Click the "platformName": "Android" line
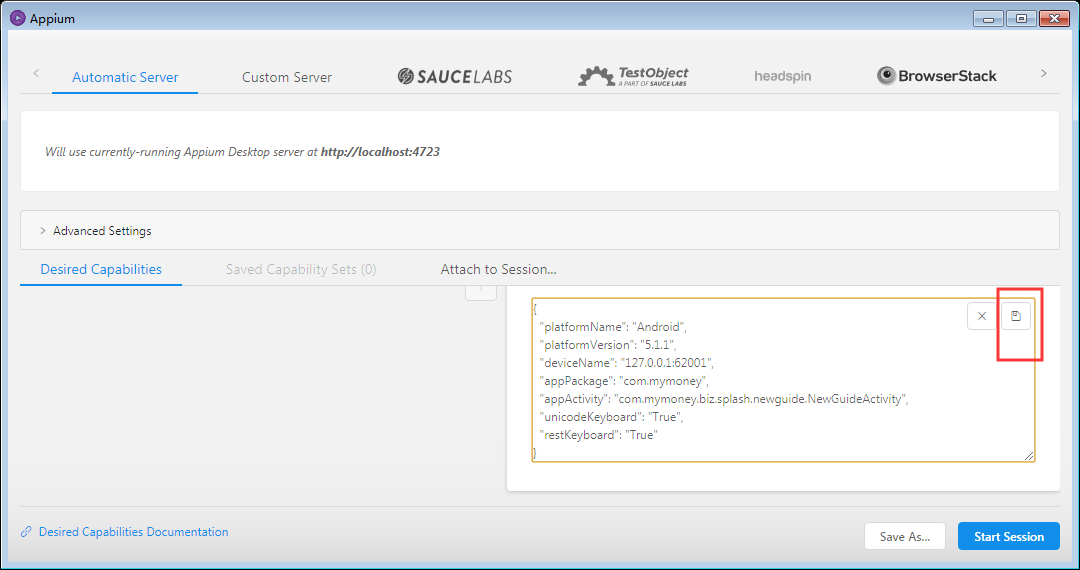 pyautogui.click(x=613, y=327)
